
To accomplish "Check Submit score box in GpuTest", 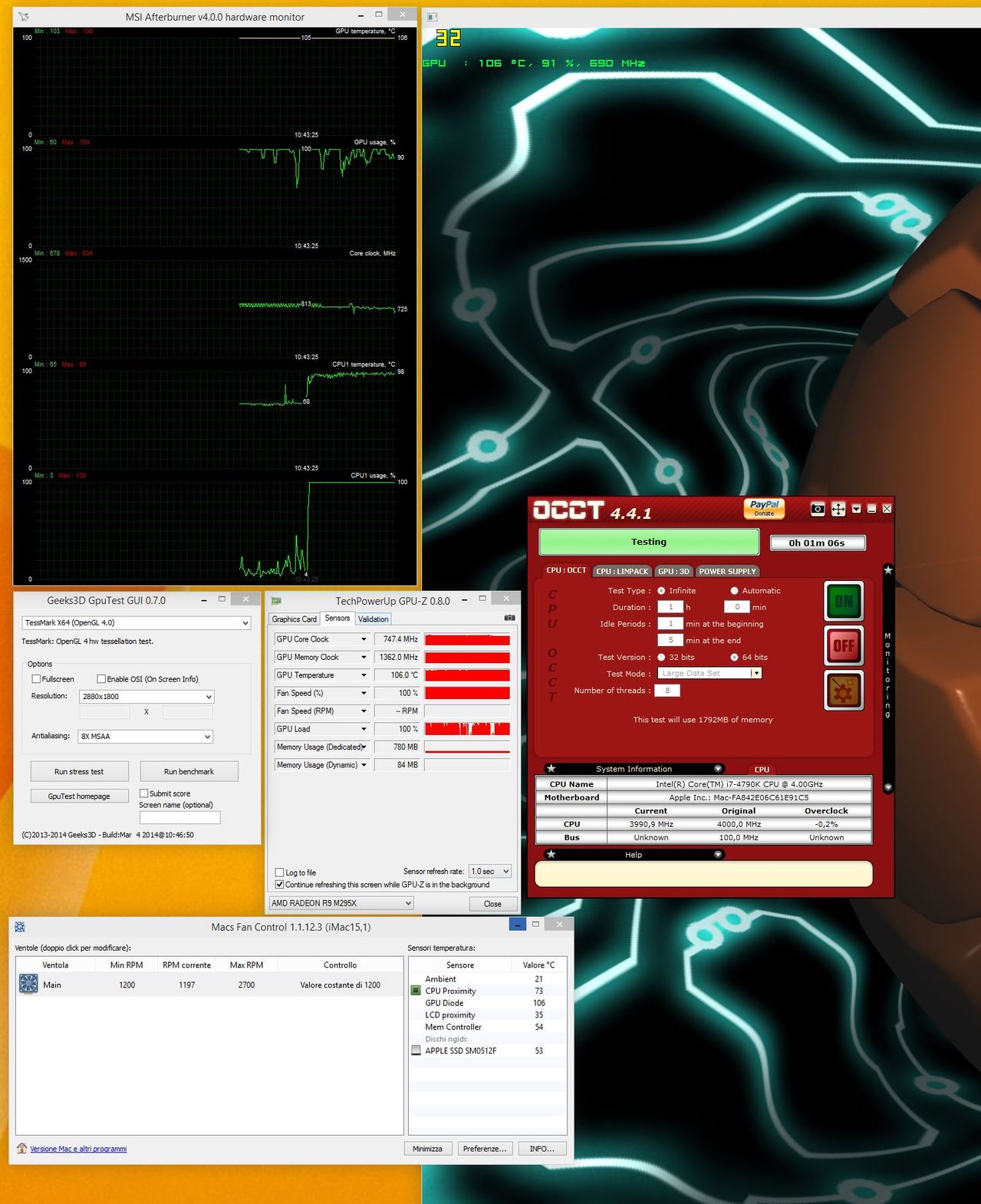I will point(143,793).
